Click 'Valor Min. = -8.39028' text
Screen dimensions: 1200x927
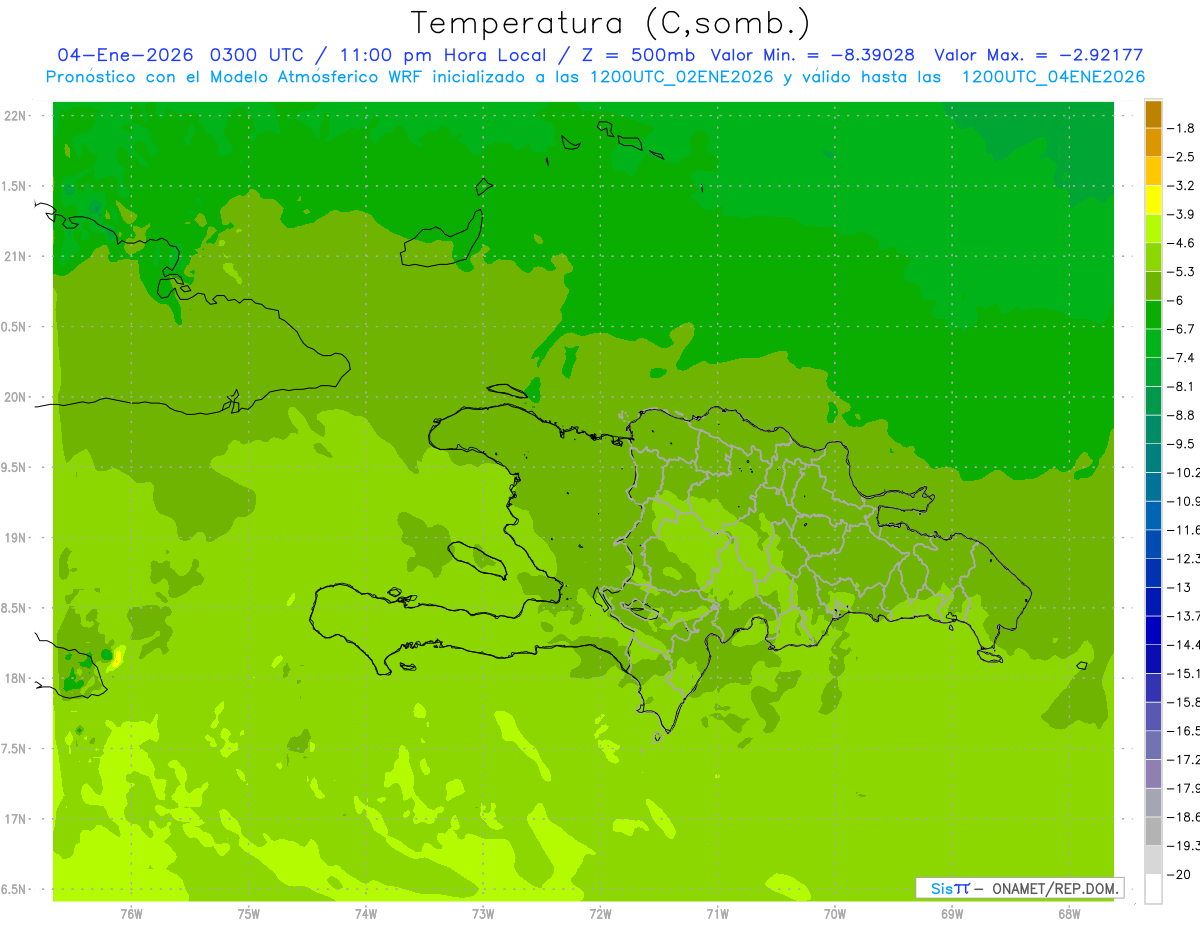click(x=812, y=55)
